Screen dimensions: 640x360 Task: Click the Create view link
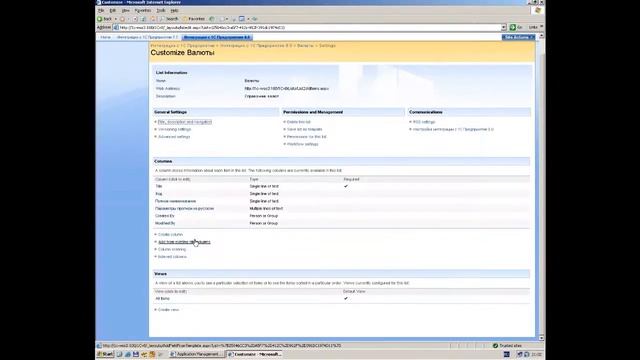coord(168,310)
